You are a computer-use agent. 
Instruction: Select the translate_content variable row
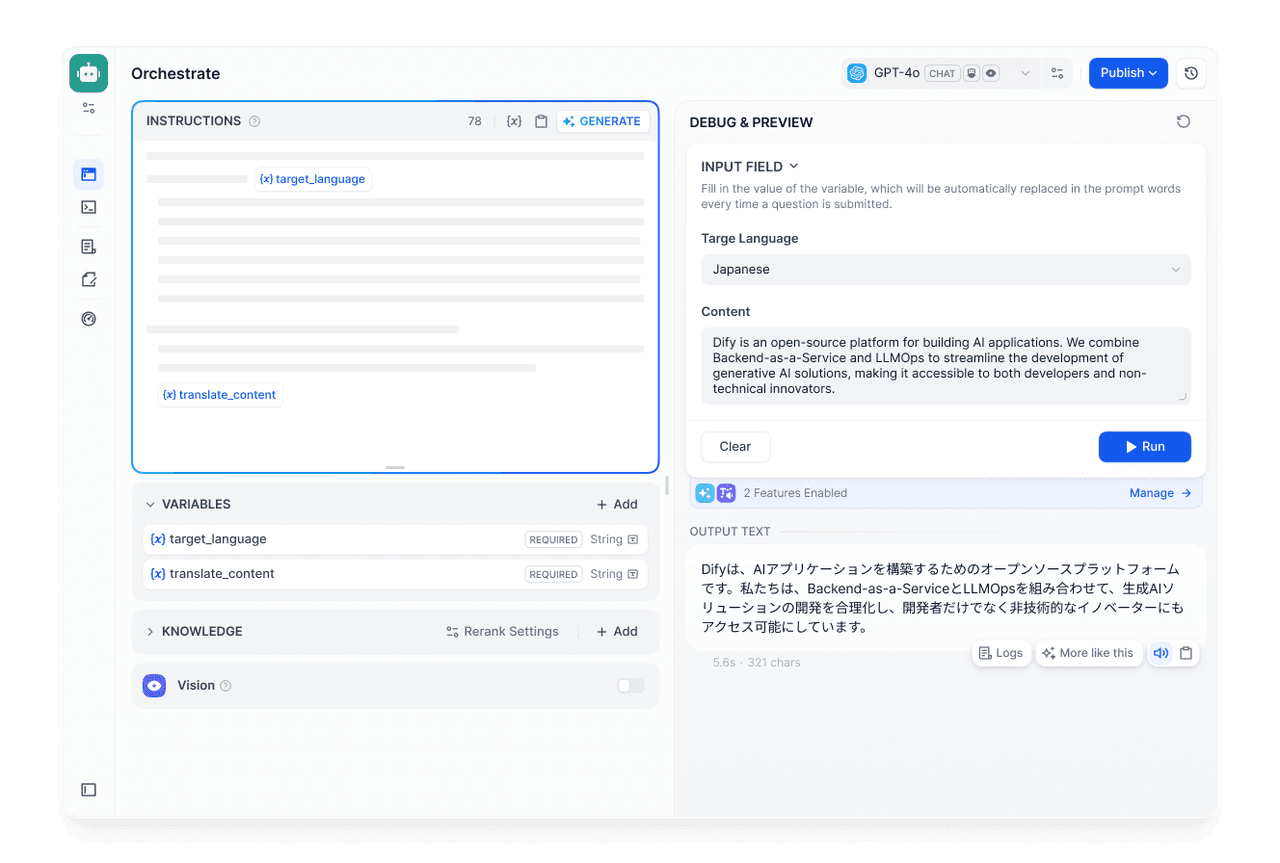(395, 574)
